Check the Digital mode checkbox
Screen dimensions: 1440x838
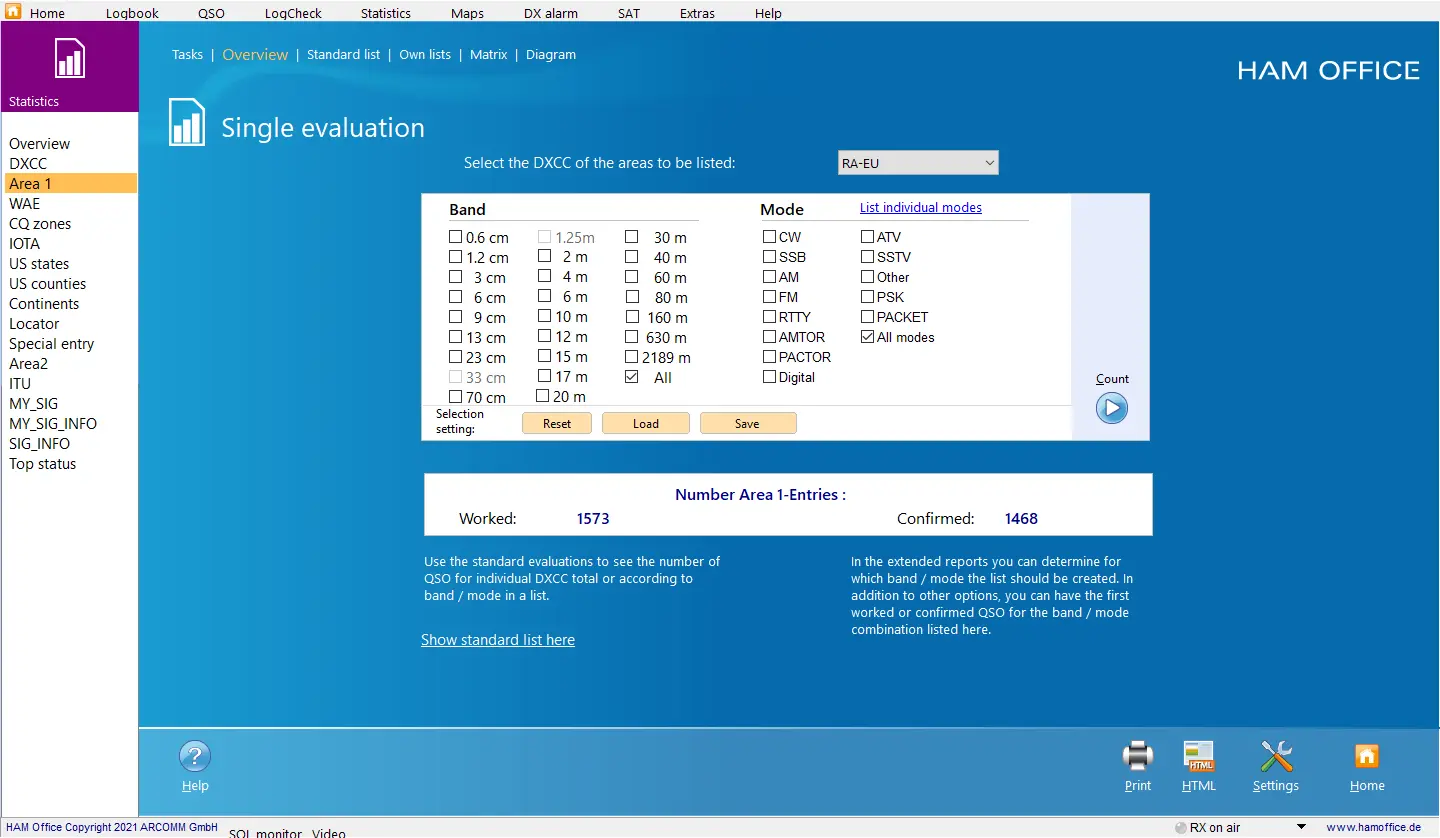(x=769, y=377)
